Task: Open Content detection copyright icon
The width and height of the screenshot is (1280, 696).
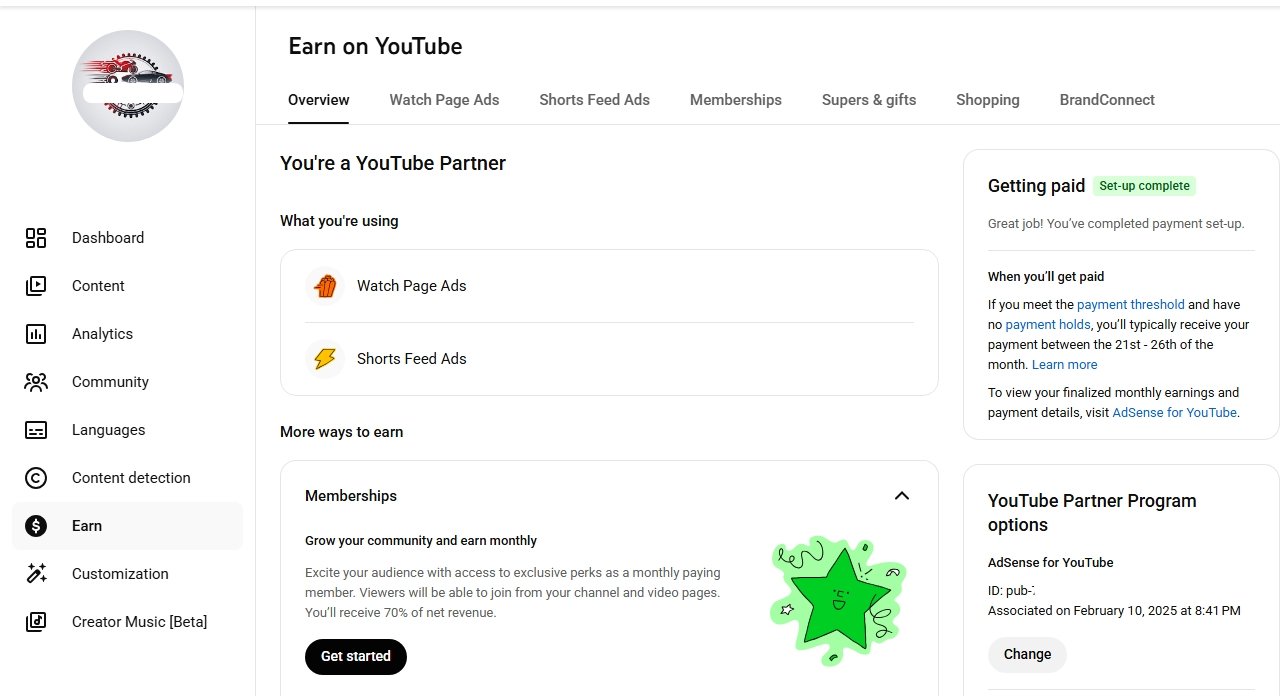Action: pyautogui.click(x=36, y=478)
